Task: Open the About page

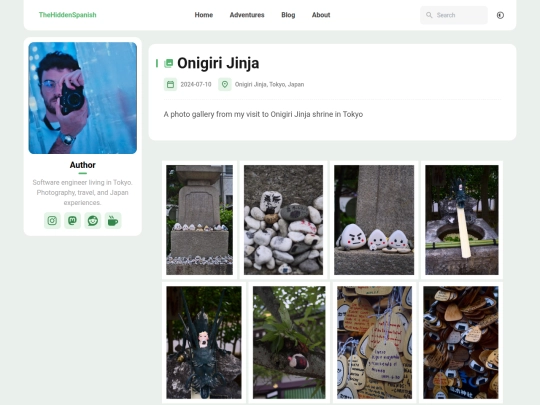Action: (321, 15)
